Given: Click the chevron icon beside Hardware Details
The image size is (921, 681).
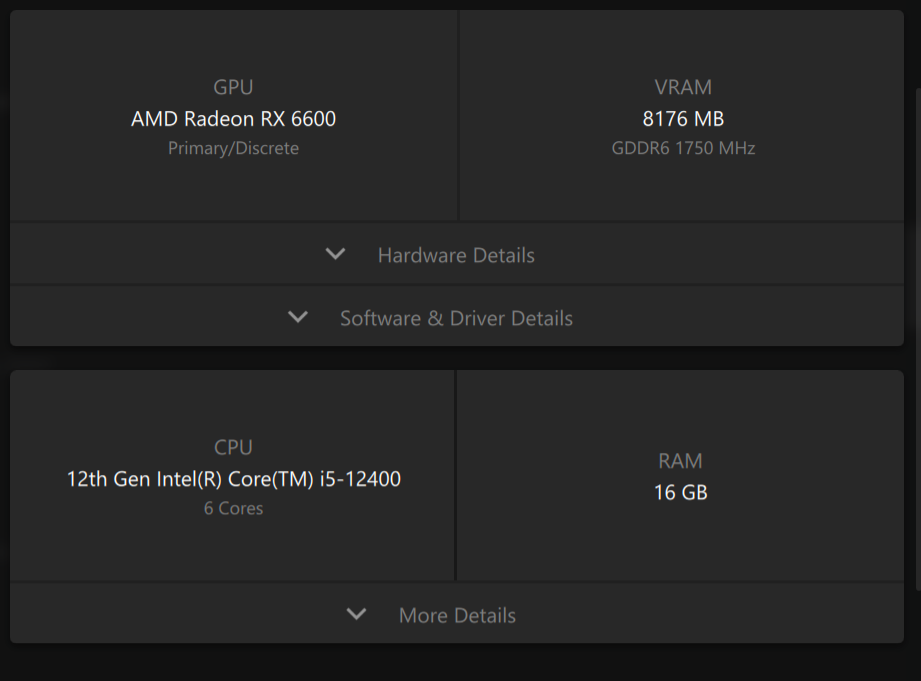Looking at the screenshot, I should pyautogui.click(x=336, y=254).
